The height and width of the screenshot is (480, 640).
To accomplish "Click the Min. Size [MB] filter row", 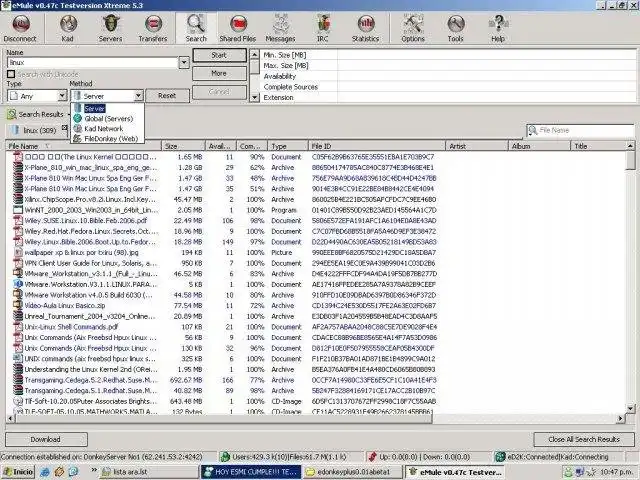I will point(448,55).
